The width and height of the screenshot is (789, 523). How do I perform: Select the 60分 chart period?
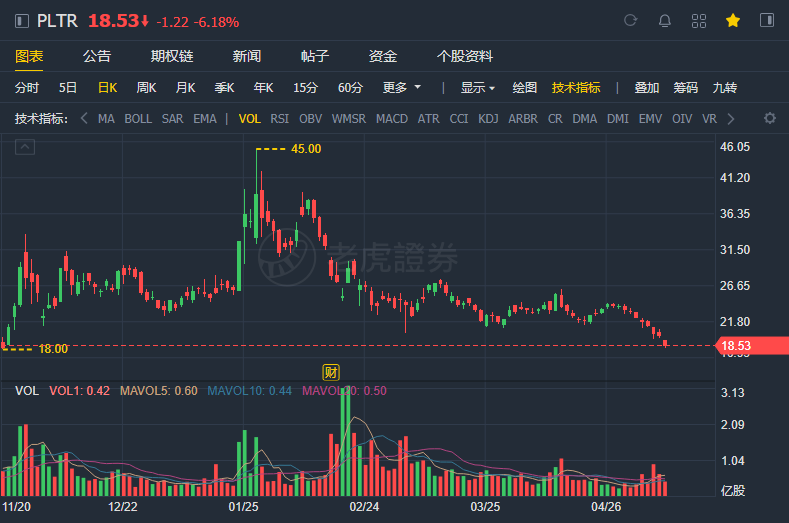pos(350,88)
